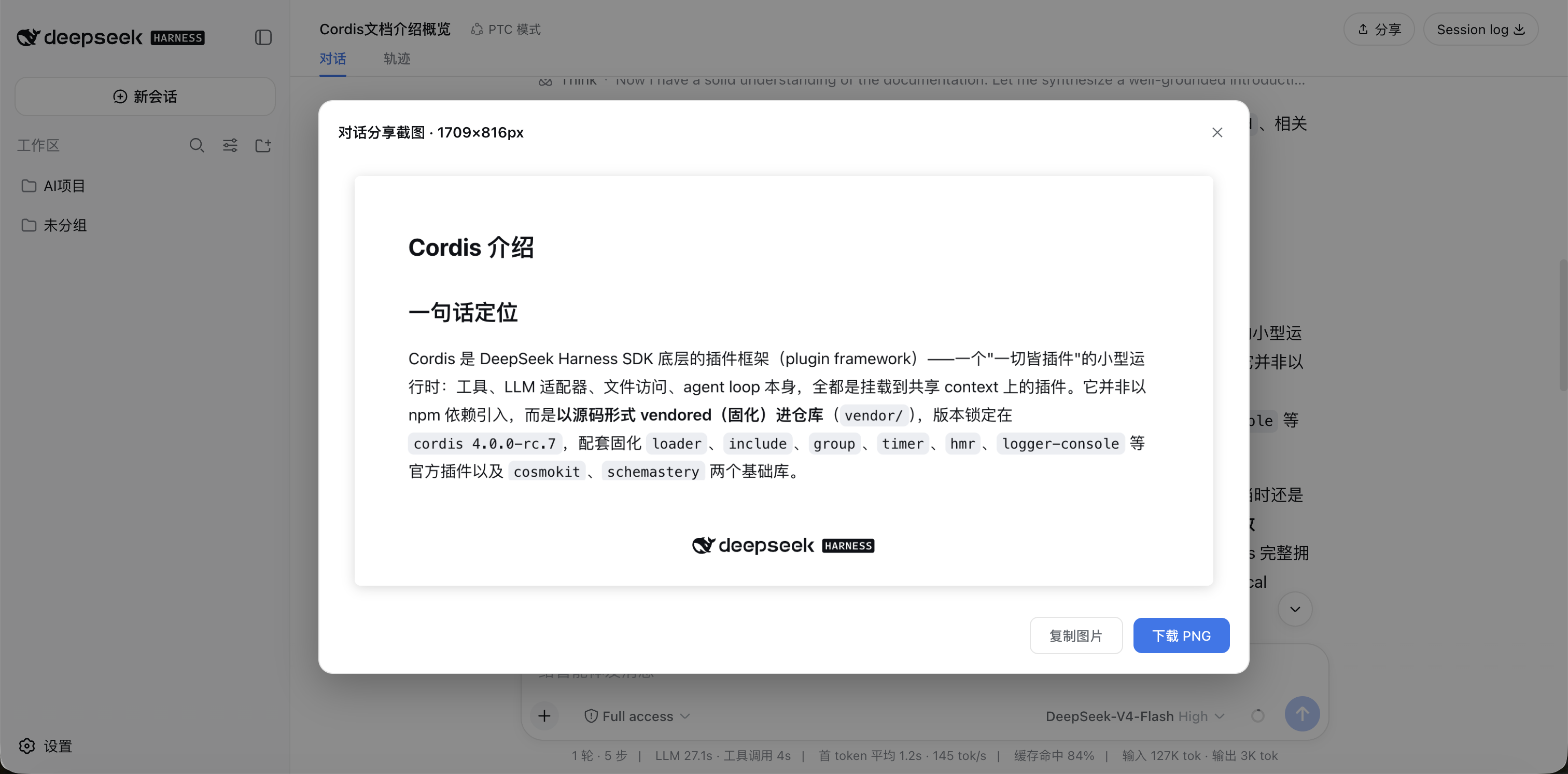Download the Session log
Image resolution: width=1568 pixels, height=774 pixels.
point(1480,29)
